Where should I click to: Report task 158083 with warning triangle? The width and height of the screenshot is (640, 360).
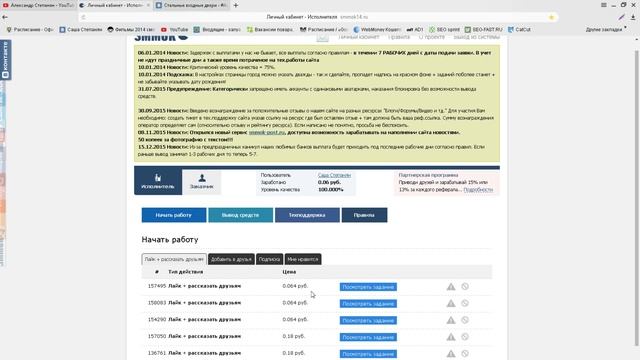pyautogui.click(x=451, y=303)
